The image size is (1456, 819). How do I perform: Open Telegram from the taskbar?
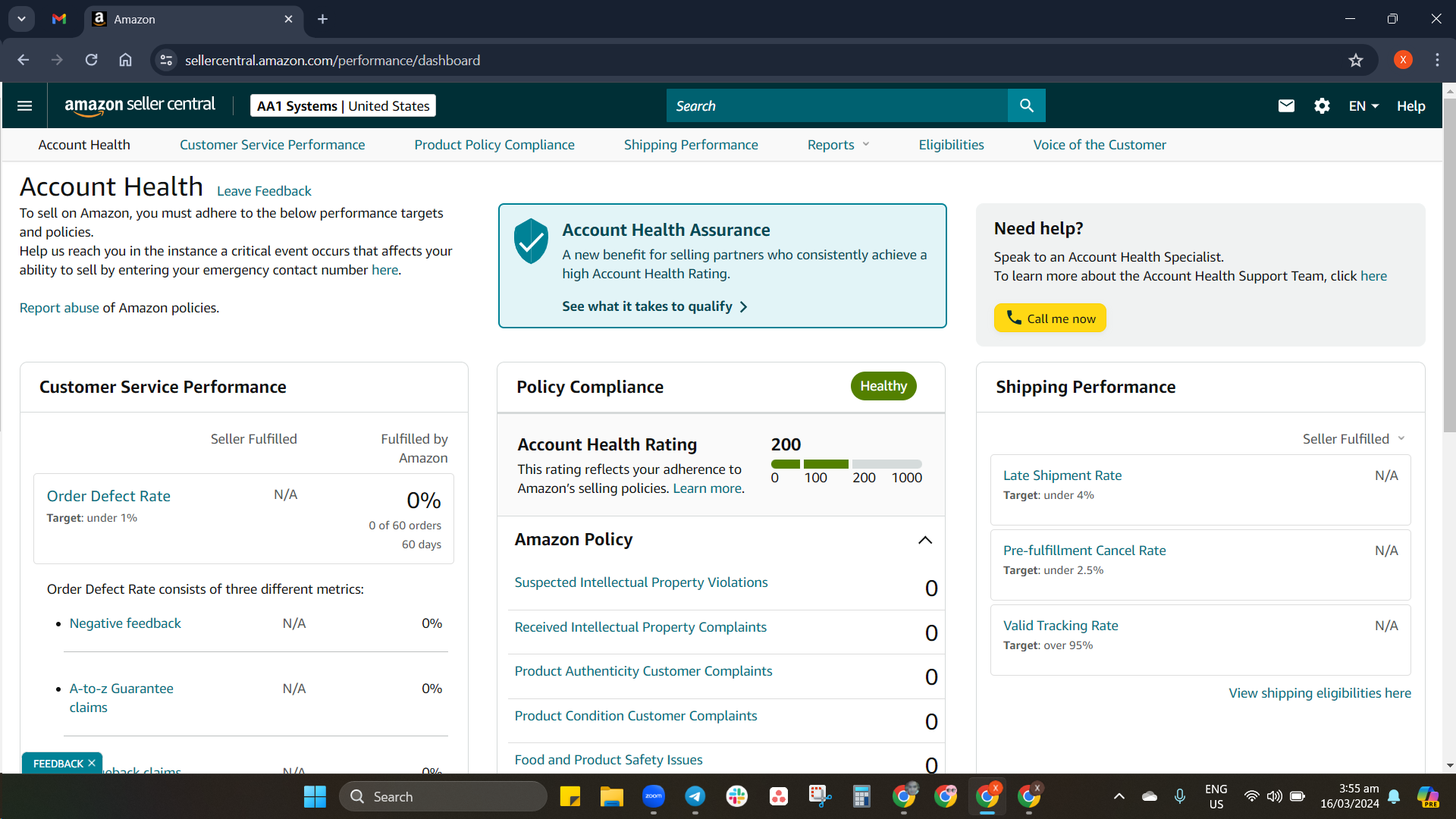click(695, 796)
